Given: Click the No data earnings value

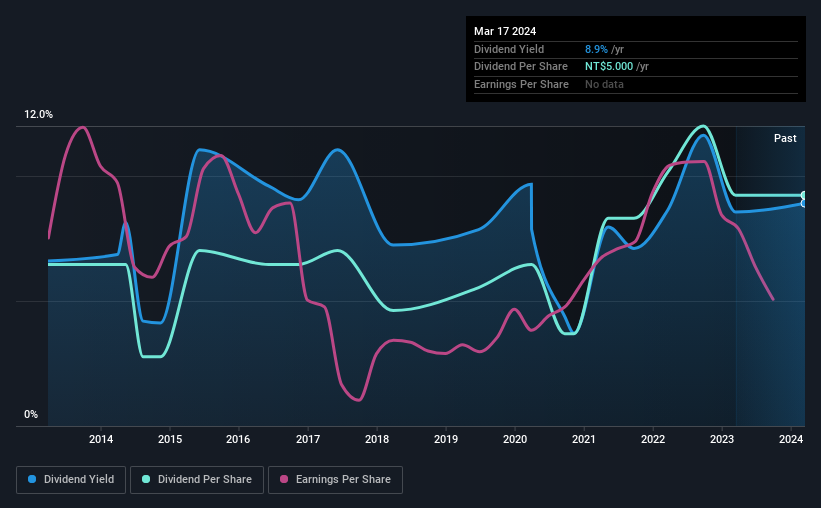Looking at the screenshot, I should point(604,84).
